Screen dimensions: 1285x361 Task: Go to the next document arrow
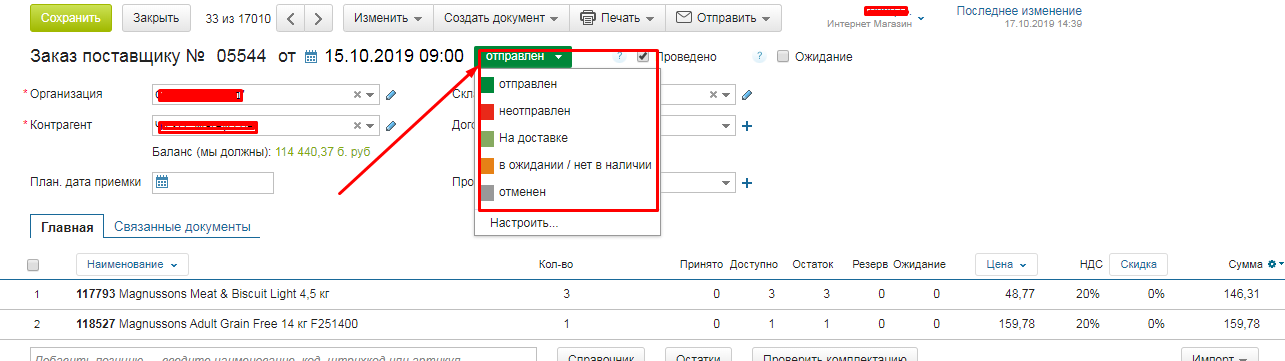pyautogui.click(x=318, y=18)
